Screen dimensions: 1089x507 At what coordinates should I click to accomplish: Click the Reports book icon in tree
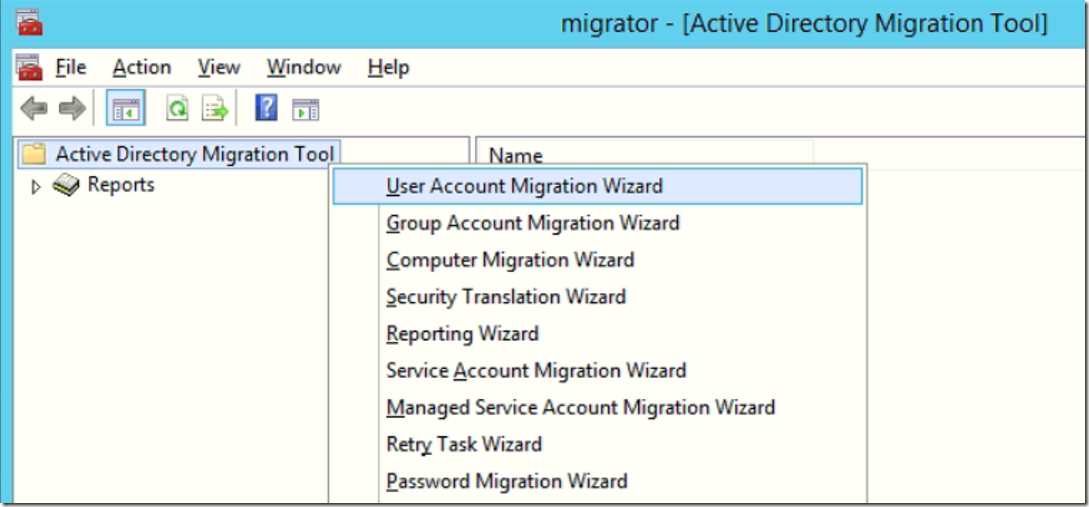tap(65, 185)
